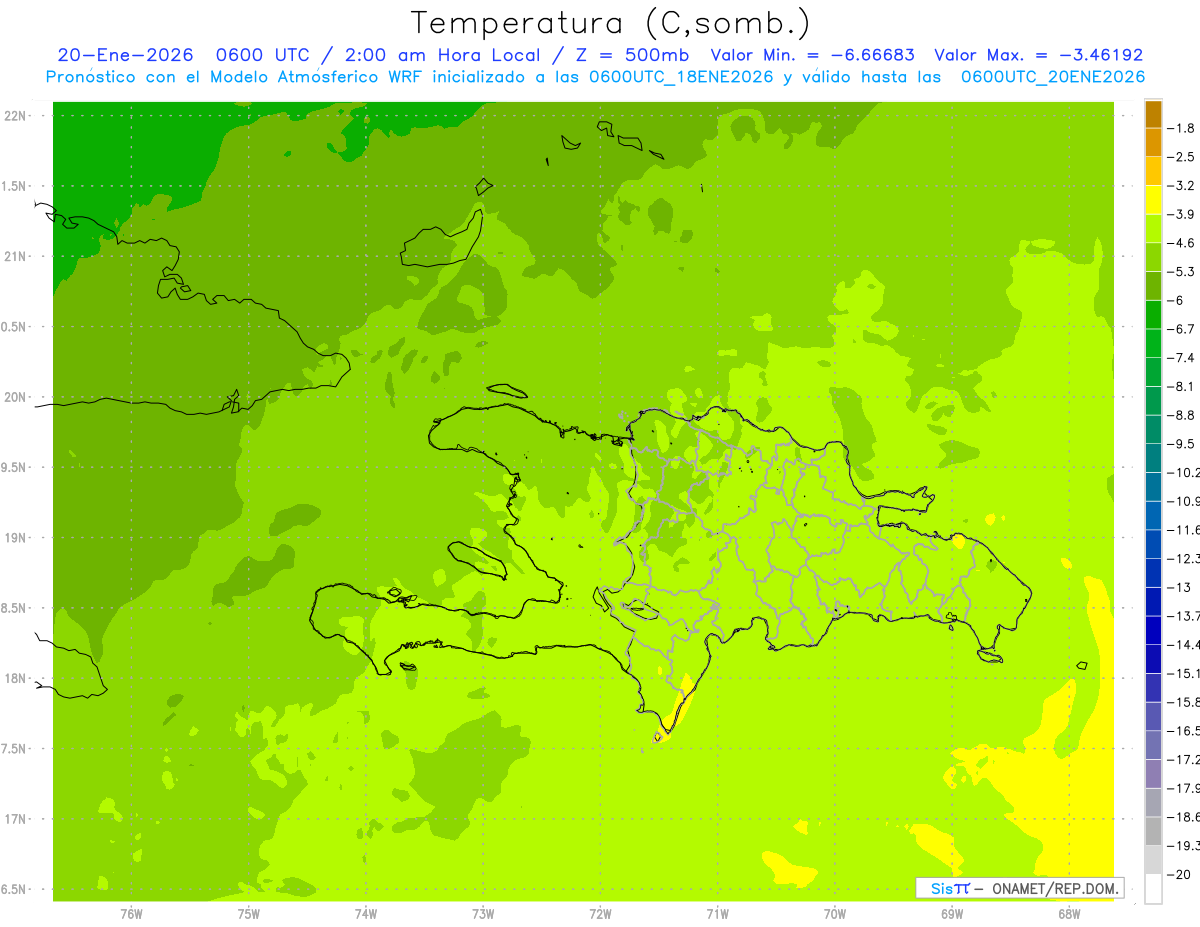Click the '22N' latitude label
Screen dimensions: 1200x927
pos(15,116)
